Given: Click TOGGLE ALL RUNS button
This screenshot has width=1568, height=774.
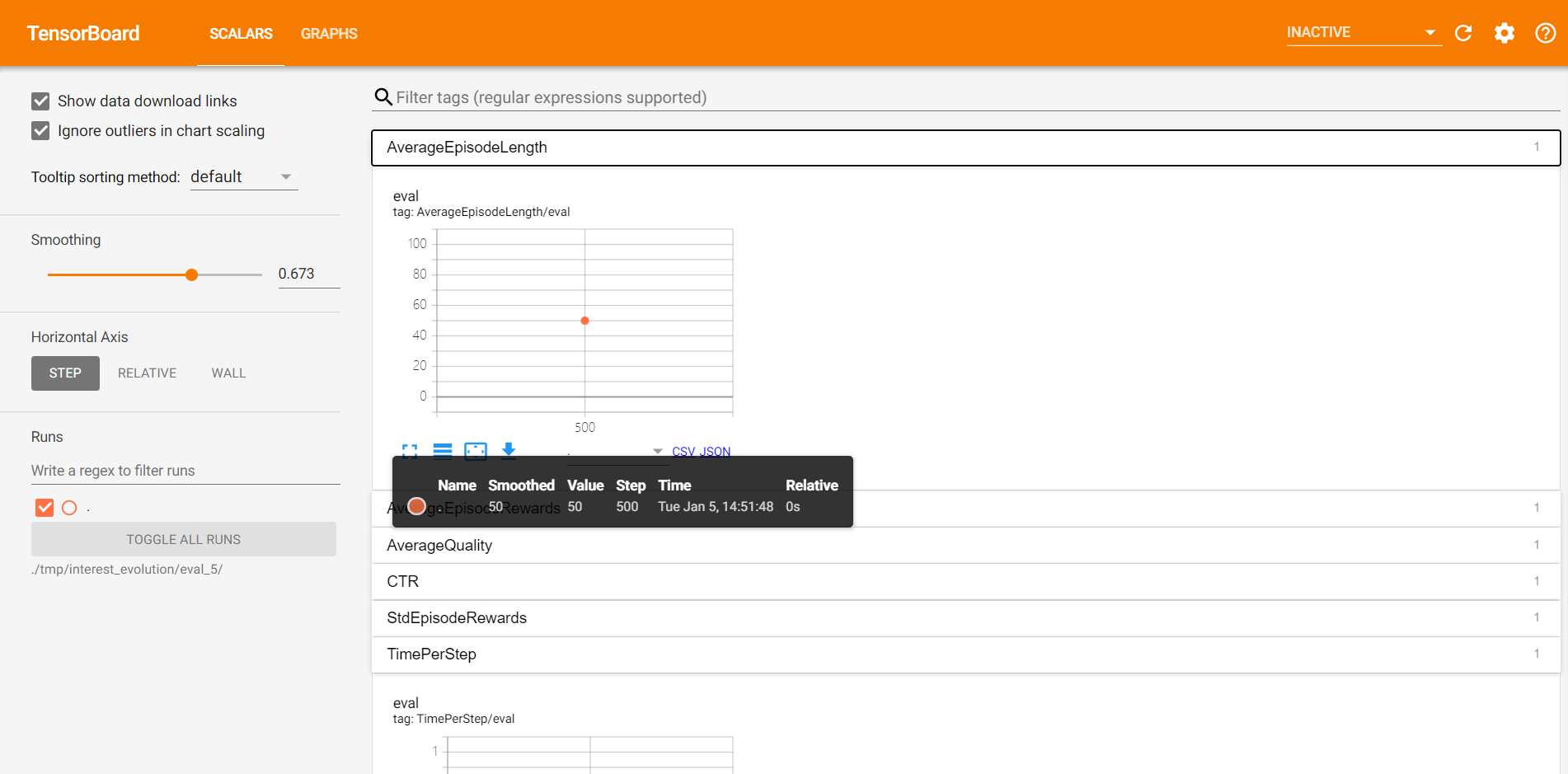Looking at the screenshot, I should click(x=184, y=539).
